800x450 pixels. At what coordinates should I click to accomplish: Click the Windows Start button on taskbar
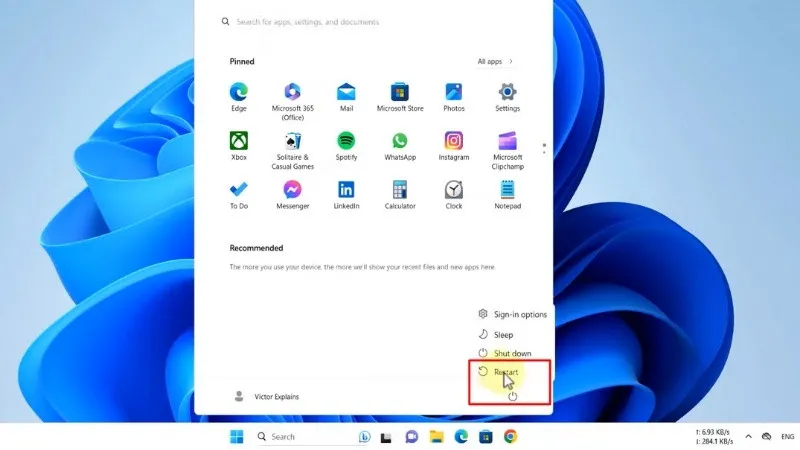click(237, 437)
